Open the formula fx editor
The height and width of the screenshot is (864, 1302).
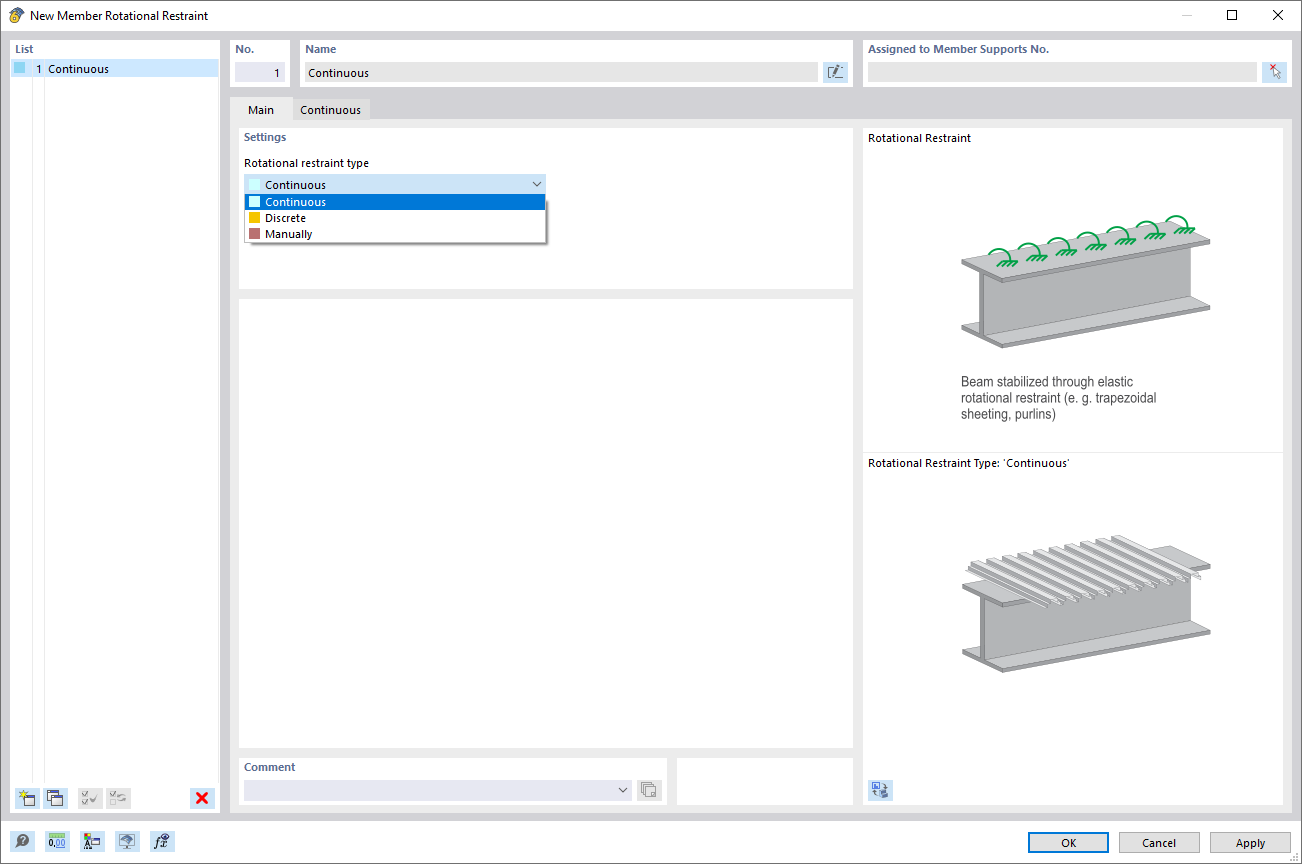[161, 841]
